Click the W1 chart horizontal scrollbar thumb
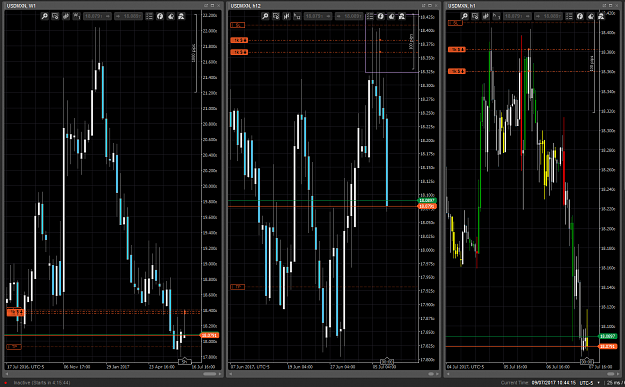 [x=209, y=374]
